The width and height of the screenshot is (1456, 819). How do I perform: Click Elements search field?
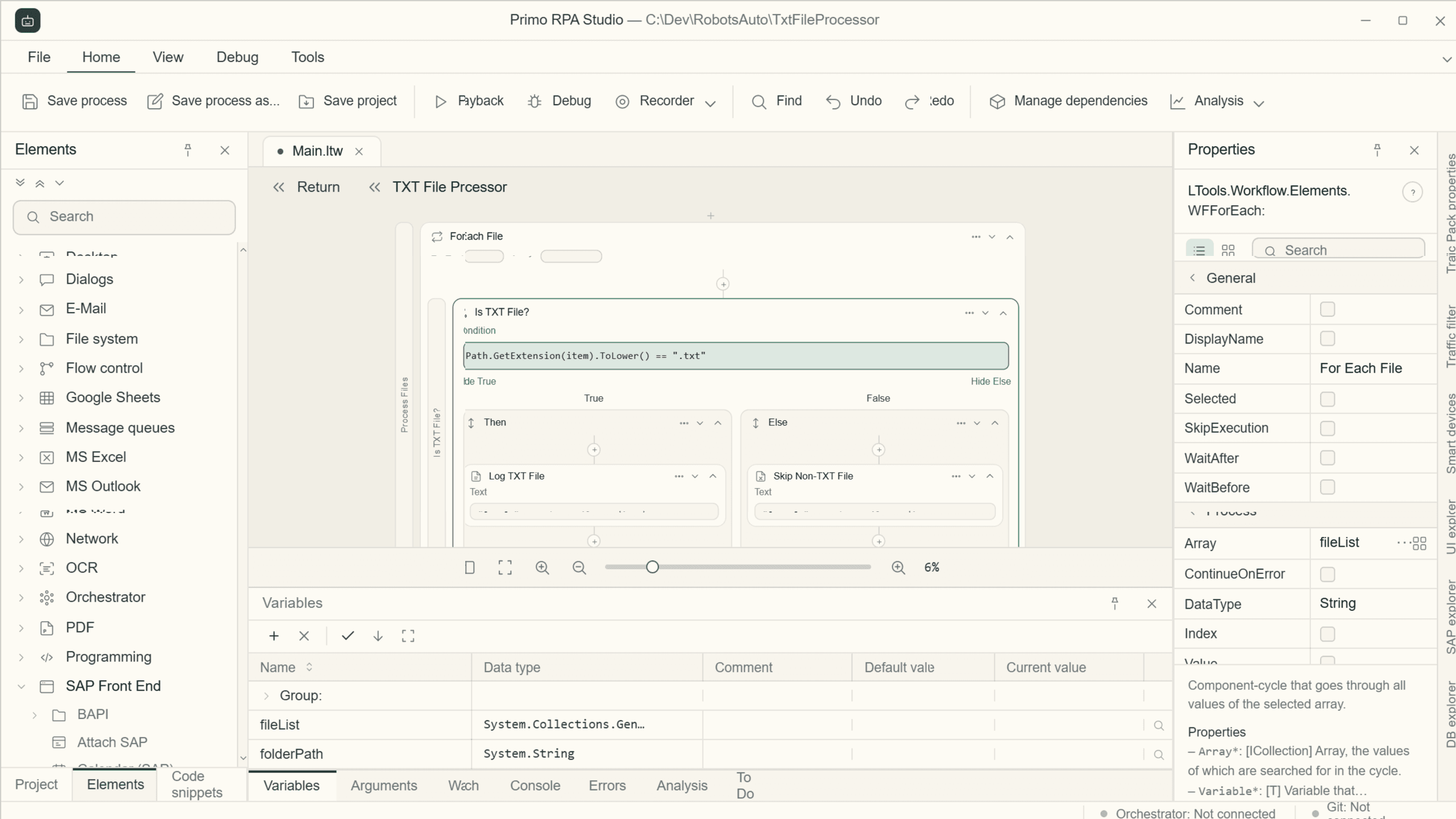(x=124, y=217)
